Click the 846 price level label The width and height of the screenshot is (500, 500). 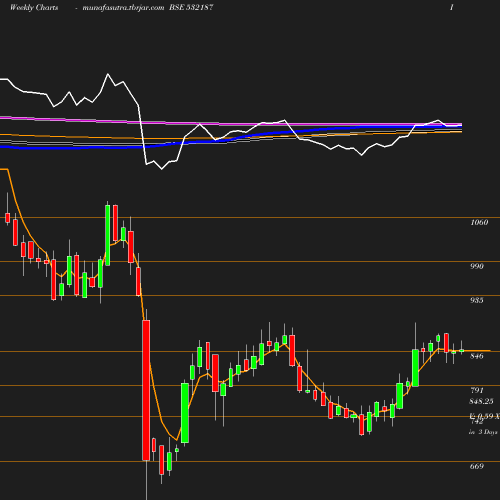point(477,356)
